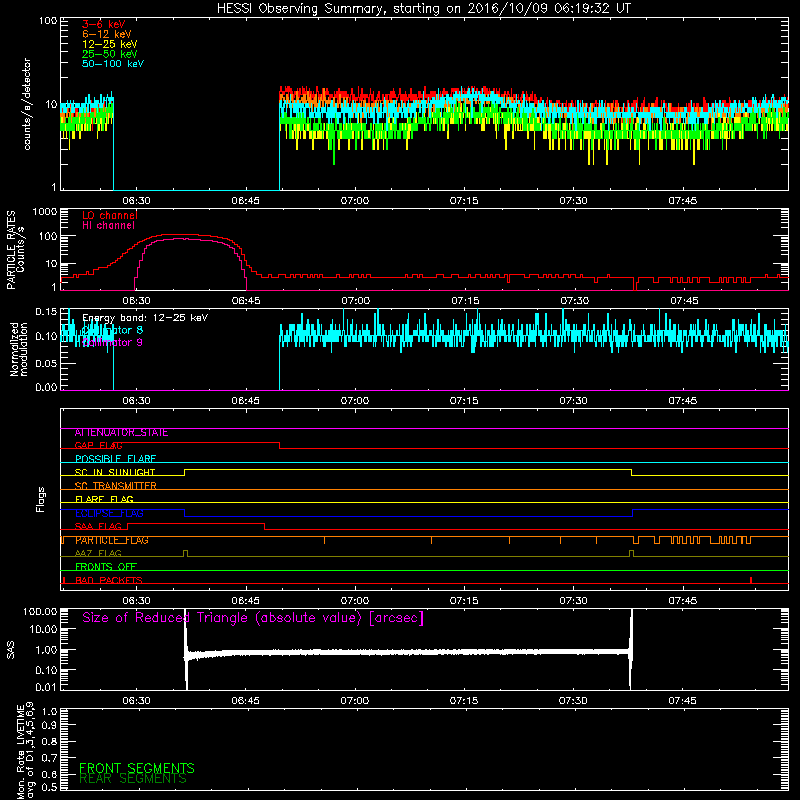The image size is (800, 800).
Task: Click the SAA_FLAG label
Action: coord(98,527)
